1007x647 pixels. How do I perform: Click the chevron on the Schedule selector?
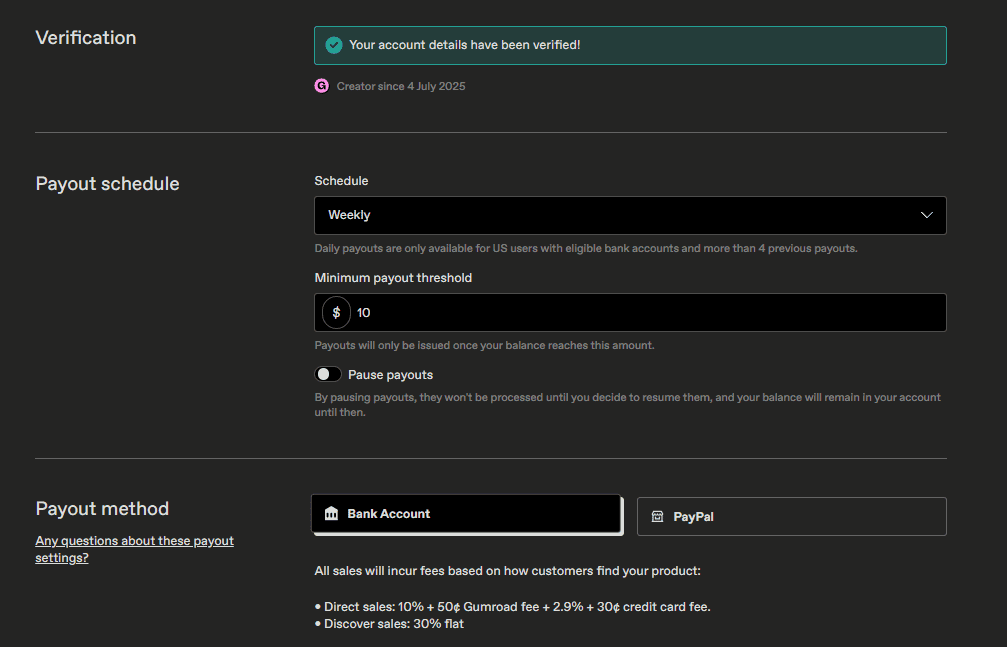click(928, 215)
